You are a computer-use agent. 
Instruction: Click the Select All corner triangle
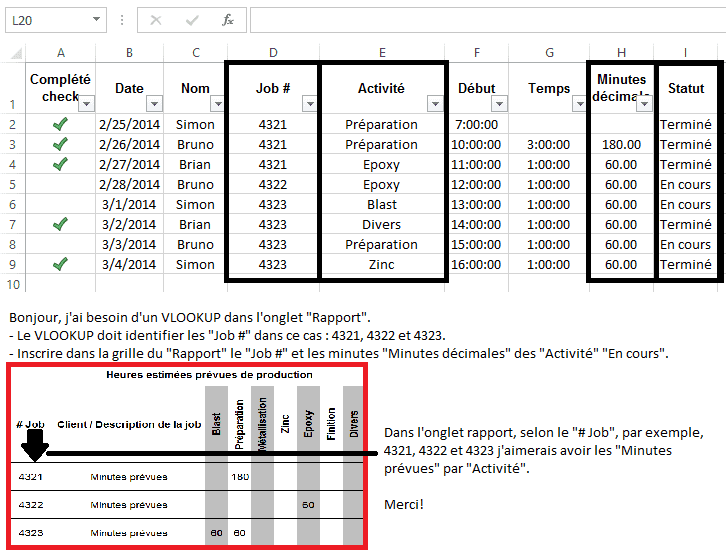coord(13,52)
